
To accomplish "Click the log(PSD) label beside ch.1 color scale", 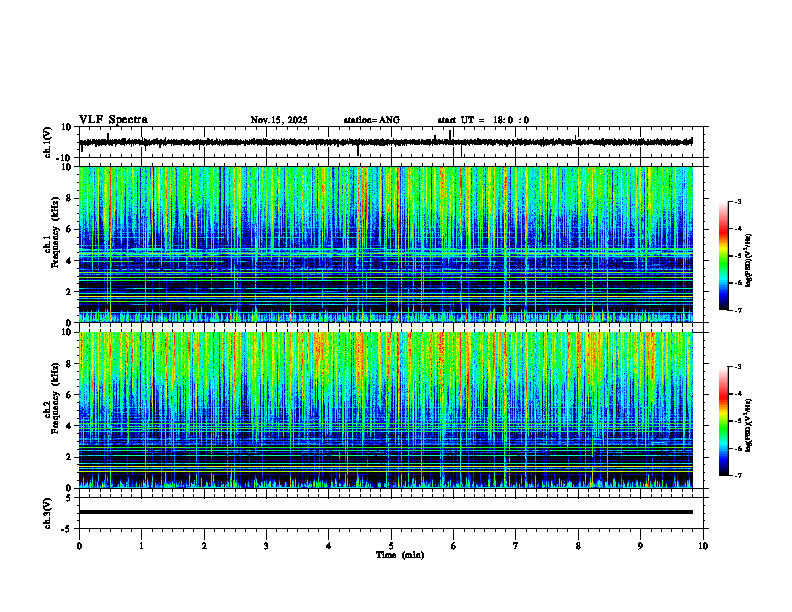I will [749, 260].
